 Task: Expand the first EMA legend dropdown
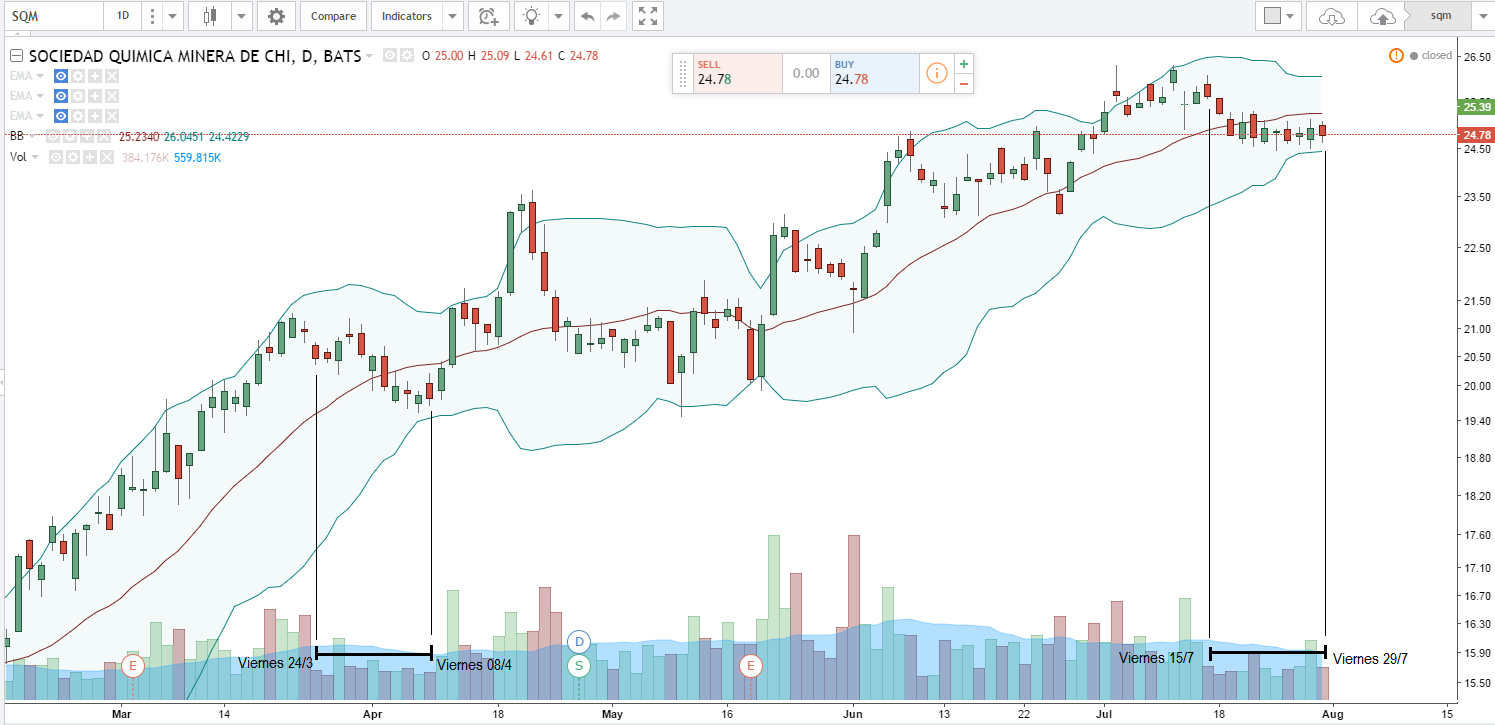pyautogui.click(x=39, y=76)
